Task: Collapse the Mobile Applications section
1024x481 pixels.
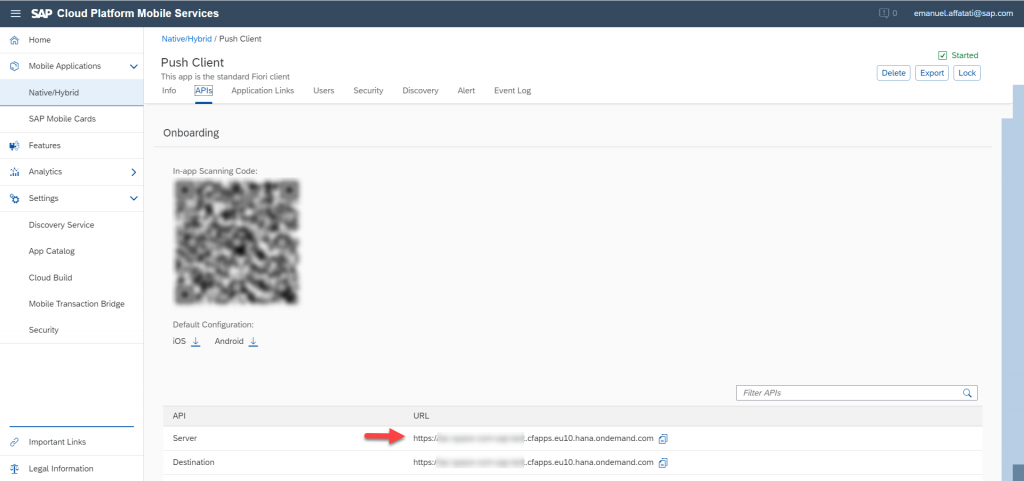Action: 134,67
